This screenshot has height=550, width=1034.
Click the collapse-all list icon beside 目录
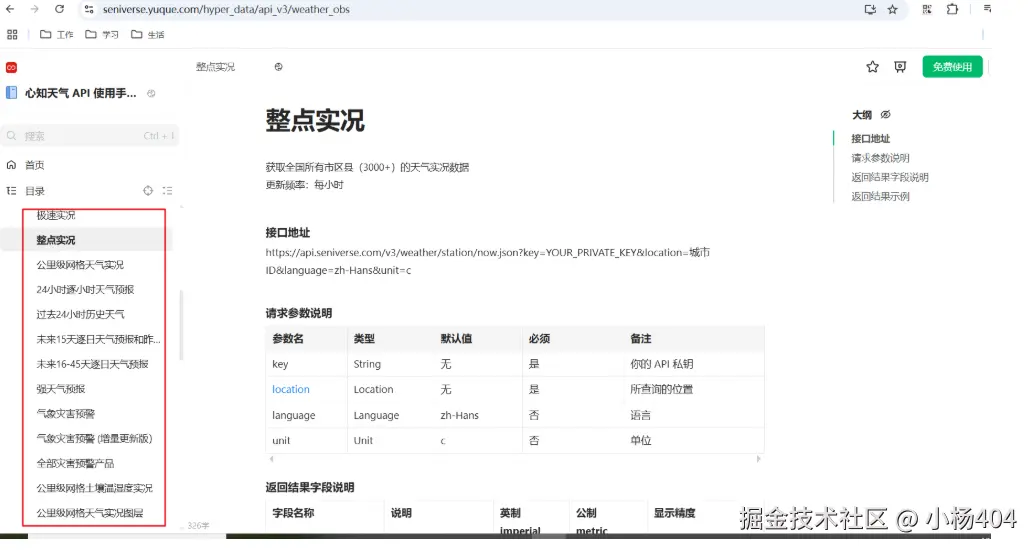click(167, 191)
